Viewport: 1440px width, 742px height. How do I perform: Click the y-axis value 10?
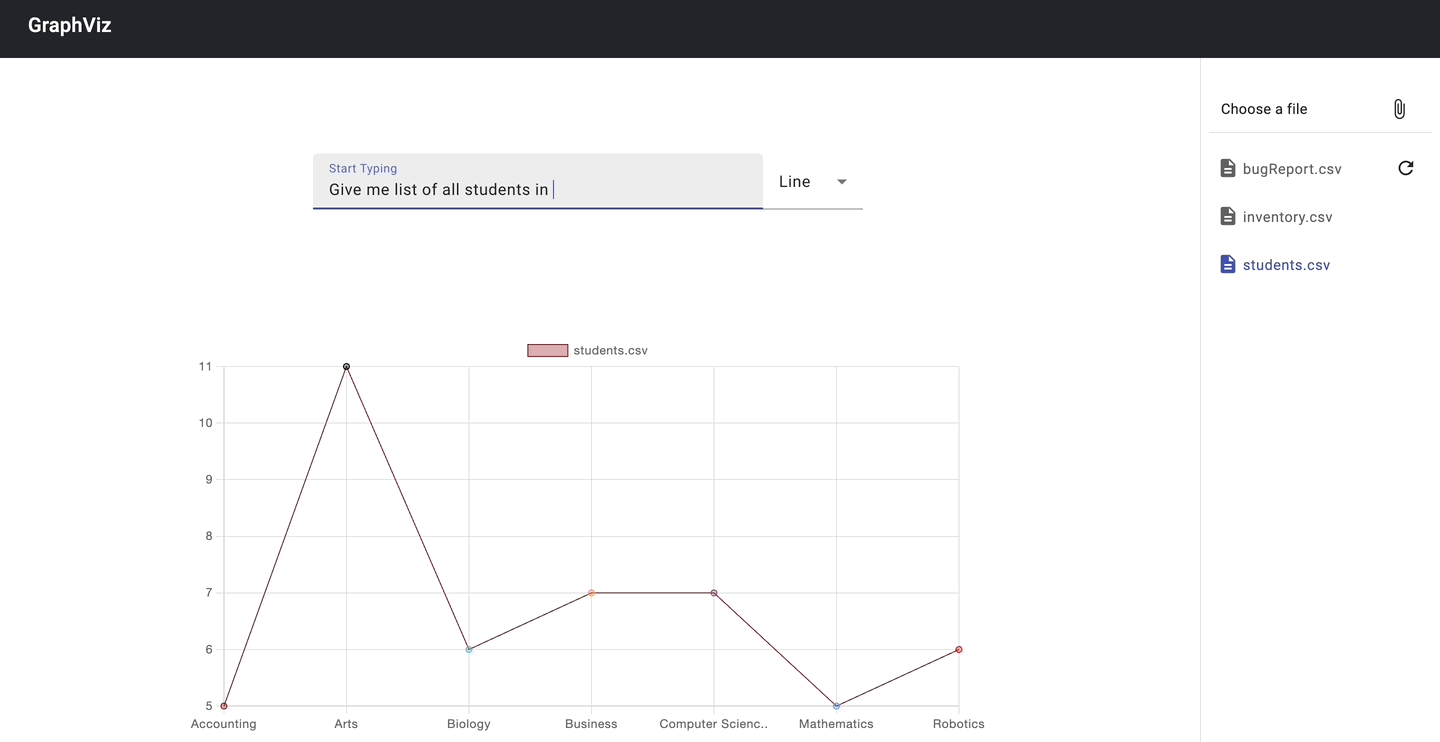[206, 423]
